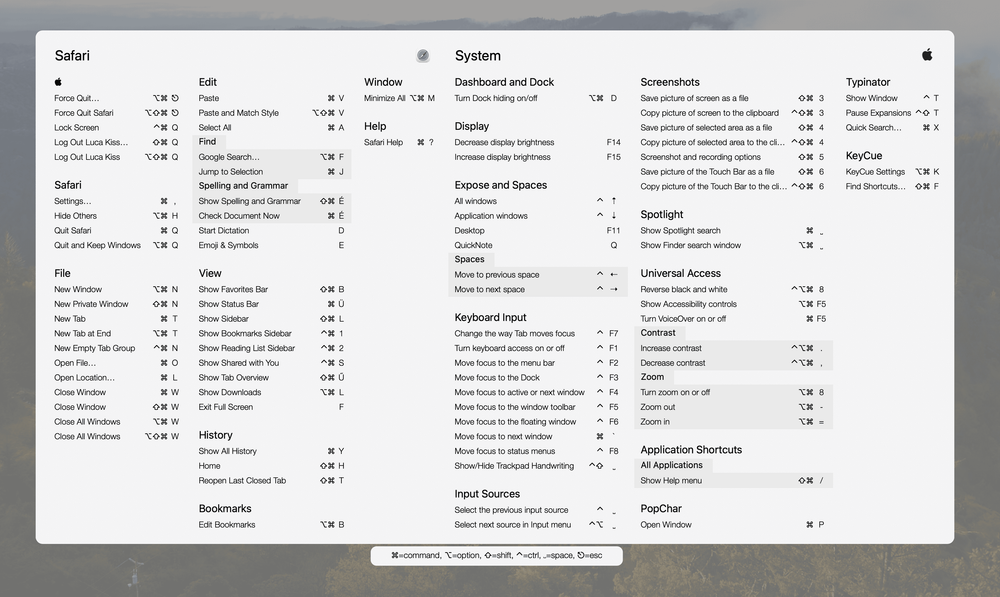The image size is (1000, 597).
Task: Select Show Help menu
Action: (x=733, y=480)
